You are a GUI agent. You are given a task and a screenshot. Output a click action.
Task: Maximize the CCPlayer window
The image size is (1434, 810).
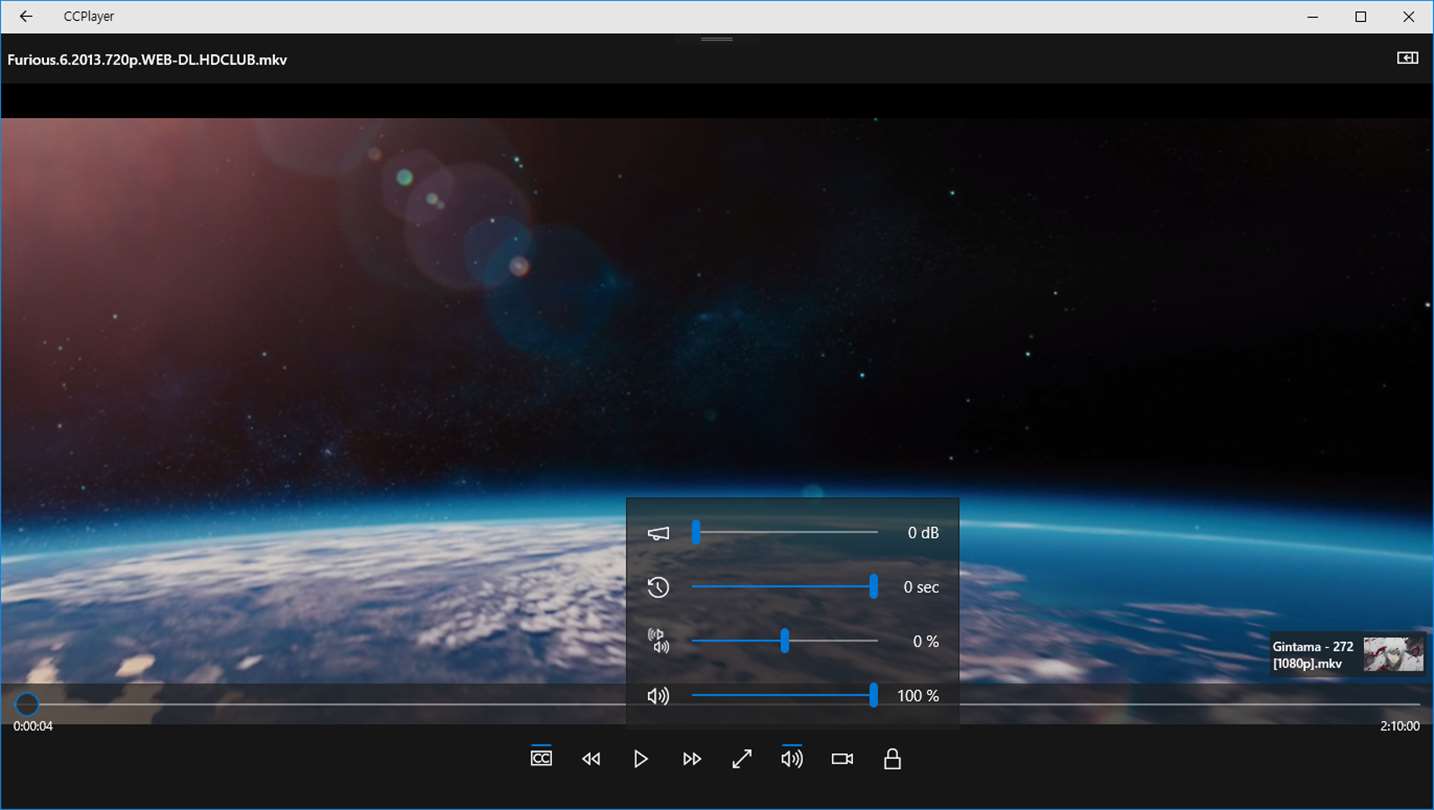coord(1360,17)
